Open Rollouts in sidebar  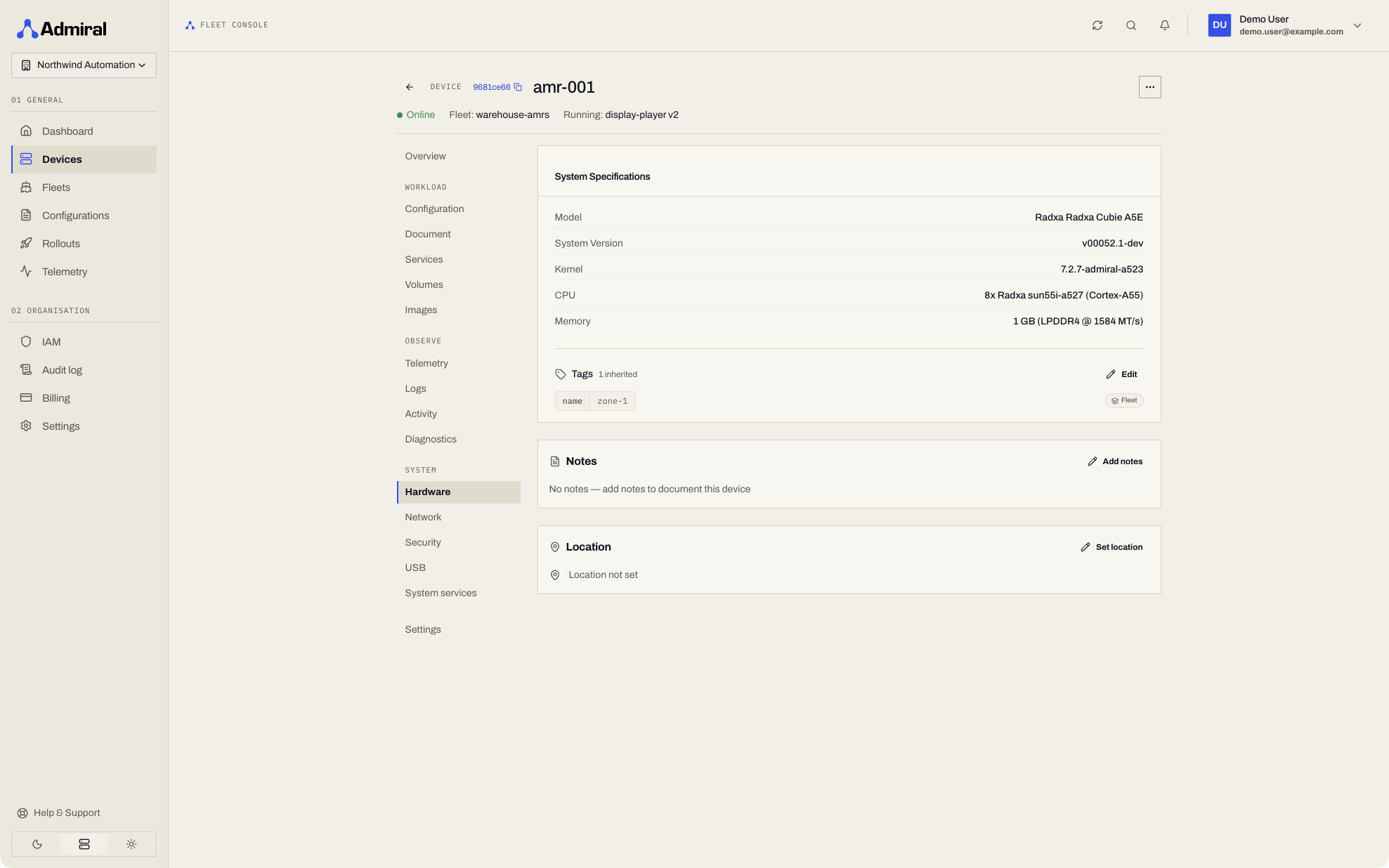tap(84, 244)
